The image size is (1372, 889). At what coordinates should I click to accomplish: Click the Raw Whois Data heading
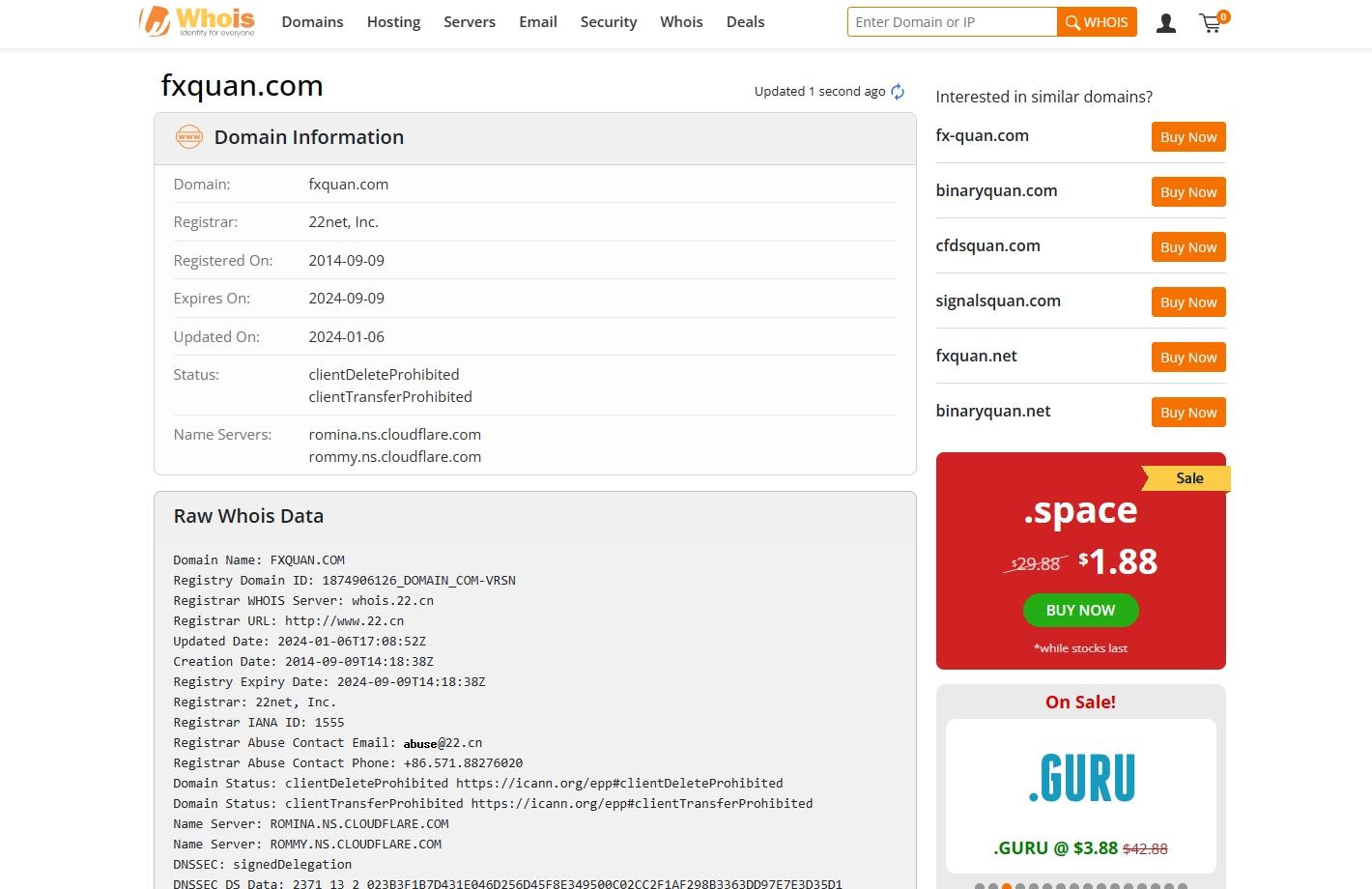[x=248, y=516]
